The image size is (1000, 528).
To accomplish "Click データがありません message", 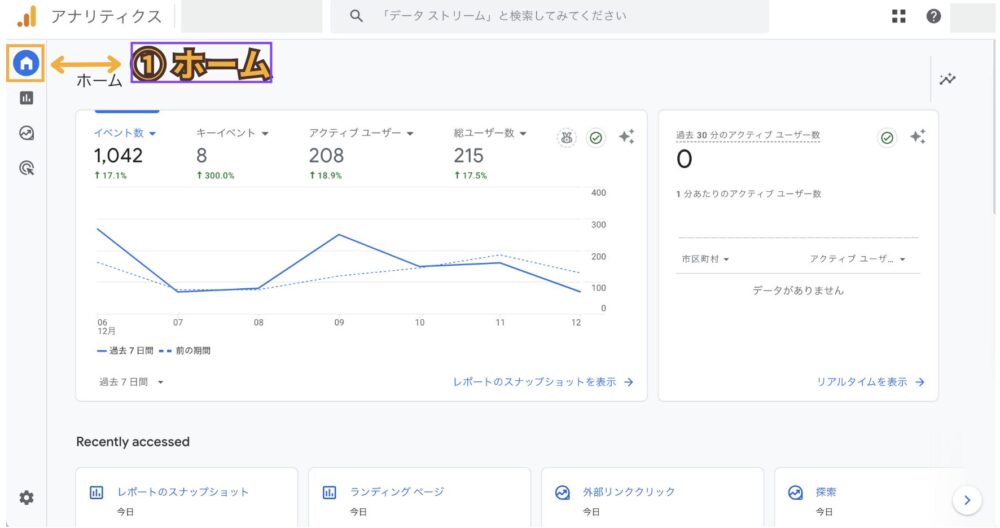I will pyautogui.click(x=798, y=291).
